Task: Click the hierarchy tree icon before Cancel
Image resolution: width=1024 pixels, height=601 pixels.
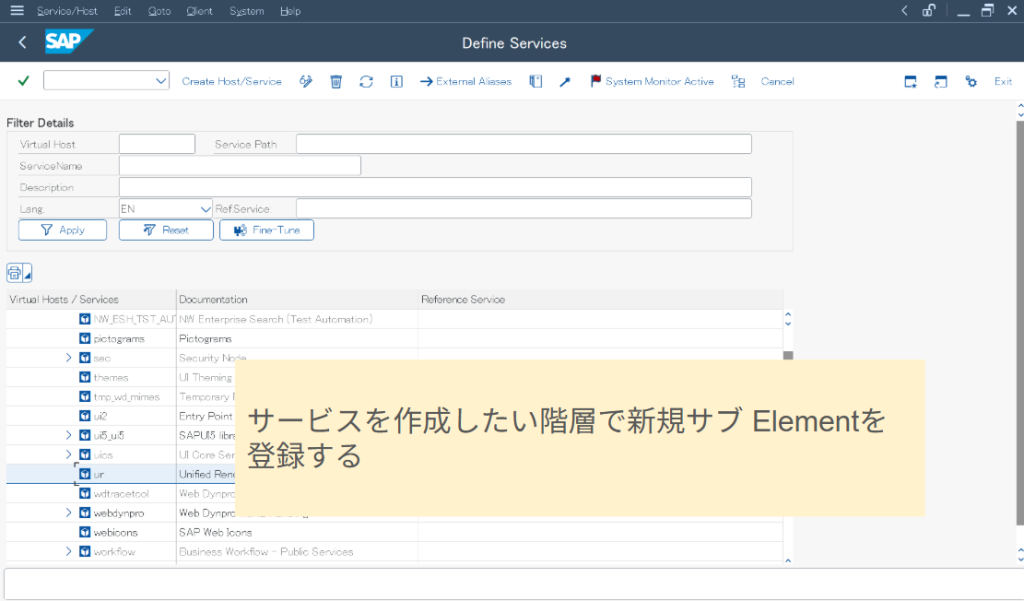Action: click(x=738, y=82)
